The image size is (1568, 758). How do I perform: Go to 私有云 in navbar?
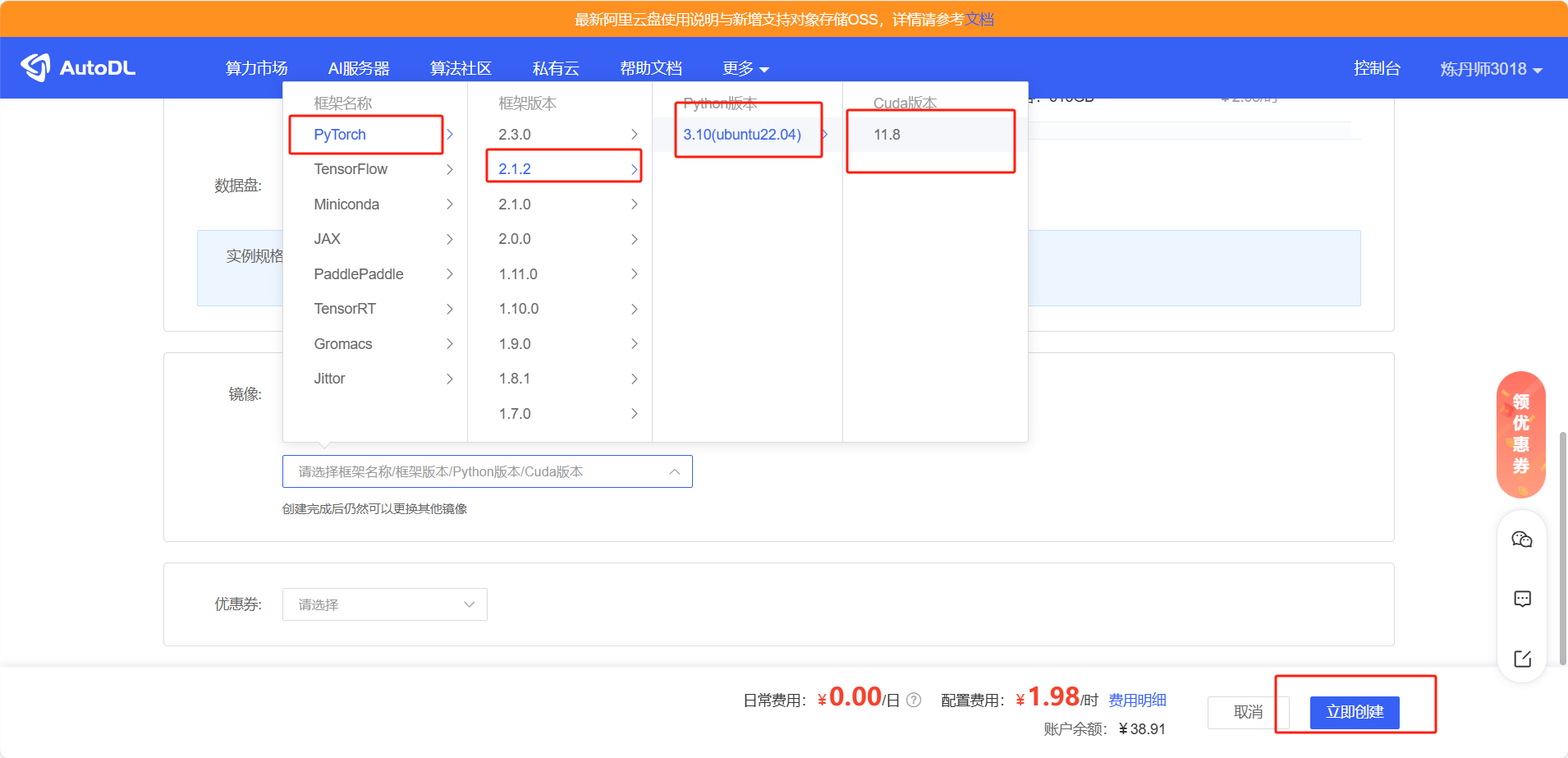(556, 68)
